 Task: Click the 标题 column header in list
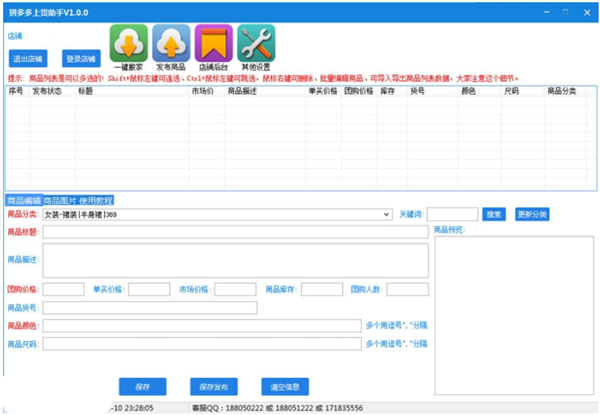85,91
